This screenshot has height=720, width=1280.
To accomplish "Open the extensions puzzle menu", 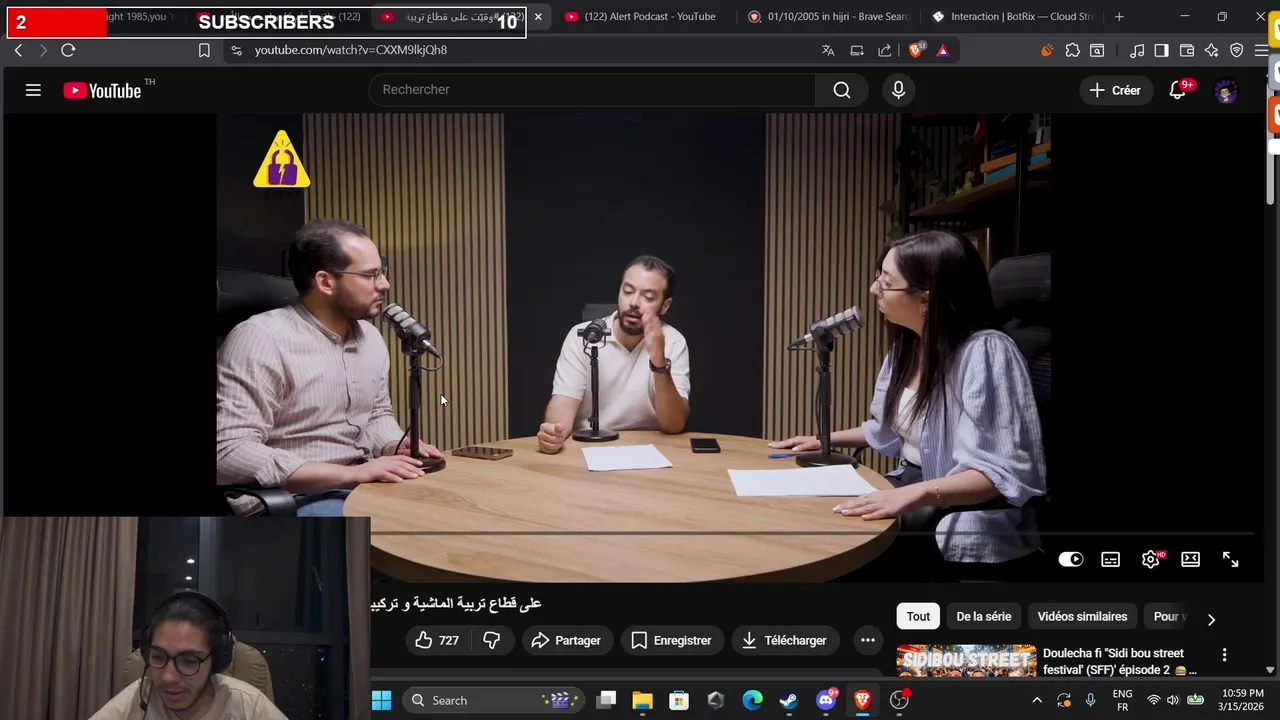I will pyautogui.click(x=1072, y=50).
